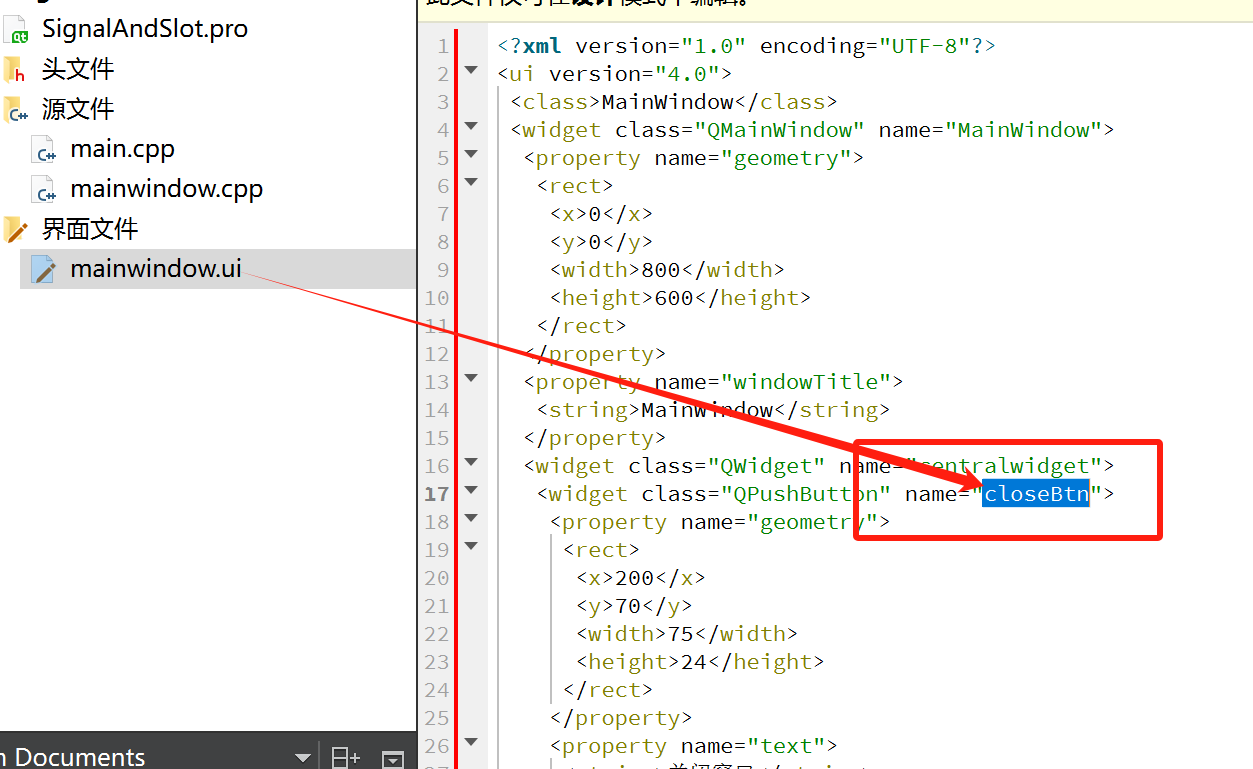Click the main.cpp C++ file icon
This screenshot has width=1253, height=769.
45,150
